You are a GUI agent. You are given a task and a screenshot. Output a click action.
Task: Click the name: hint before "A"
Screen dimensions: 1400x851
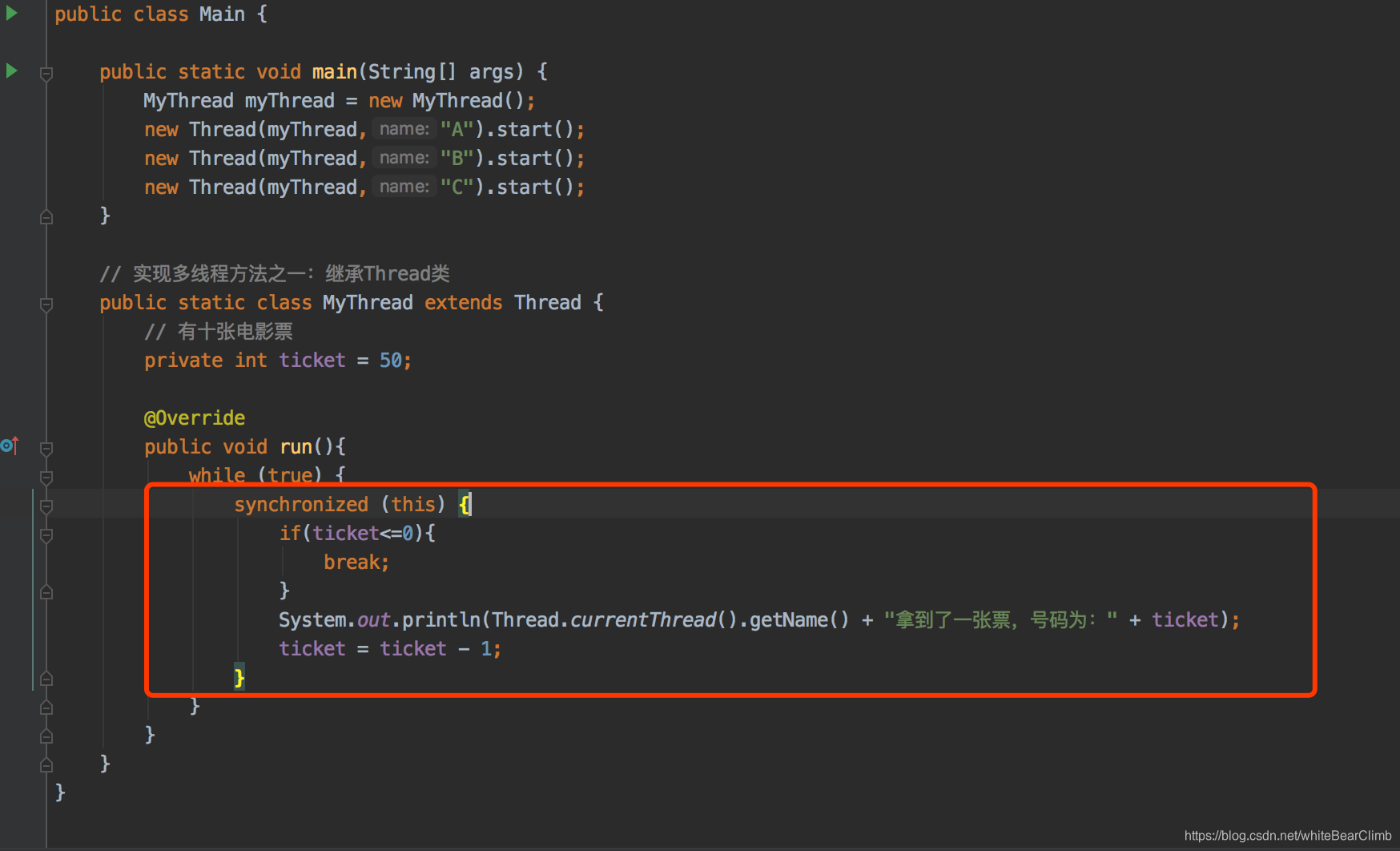[404, 129]
